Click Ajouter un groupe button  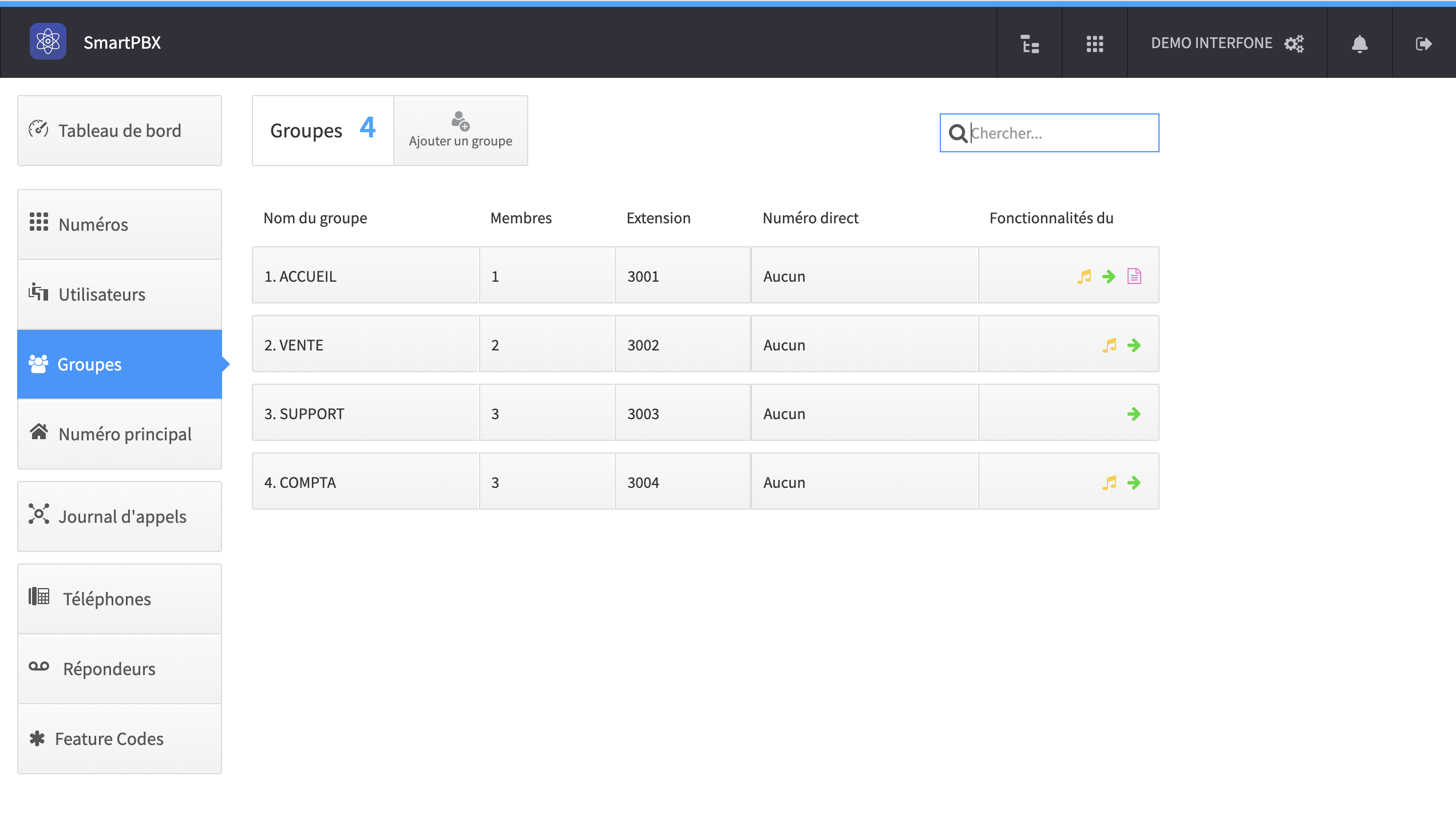(x=461, y=131)
